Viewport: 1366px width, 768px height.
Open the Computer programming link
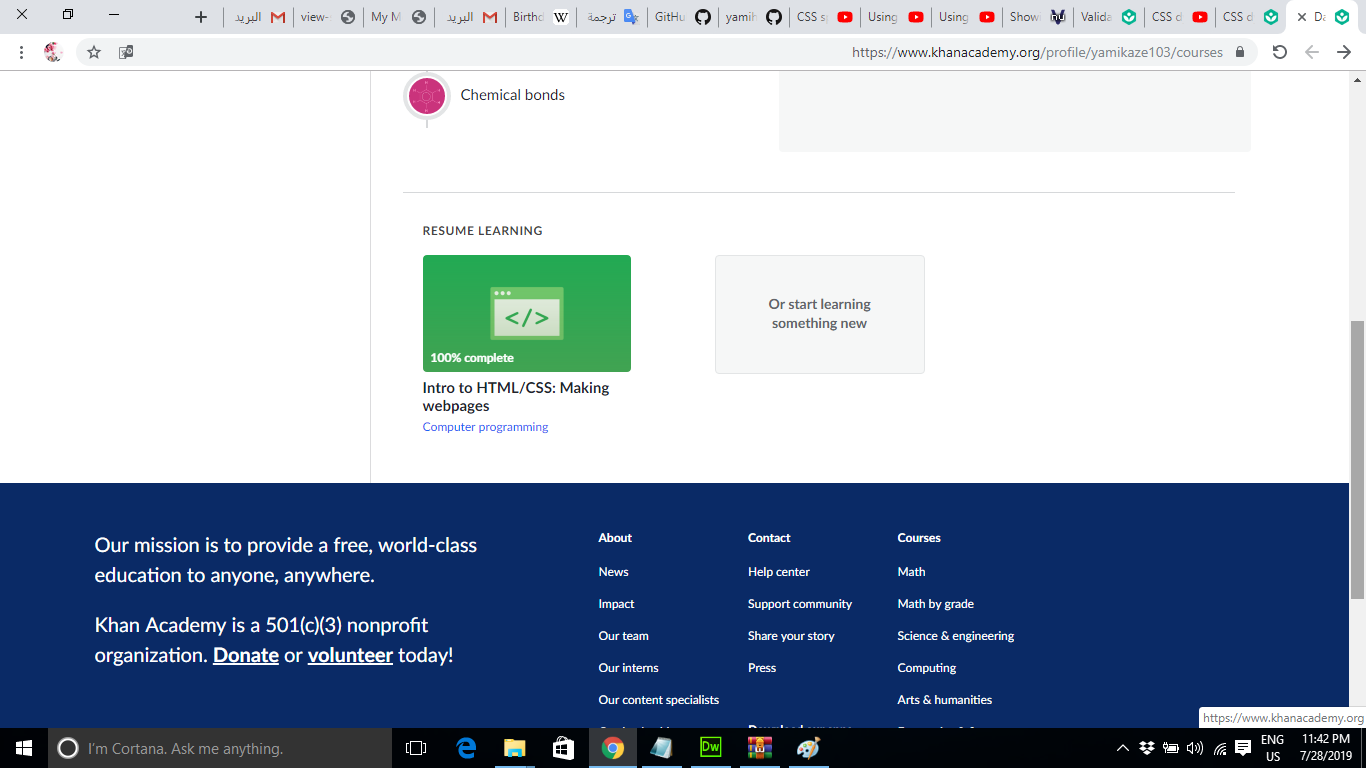pos(485,427)
